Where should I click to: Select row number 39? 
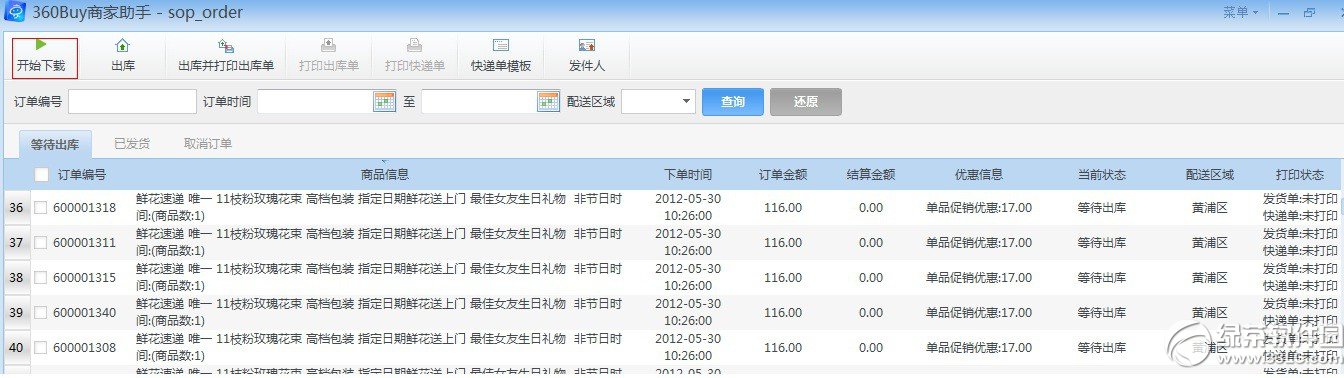click(16, 313)
